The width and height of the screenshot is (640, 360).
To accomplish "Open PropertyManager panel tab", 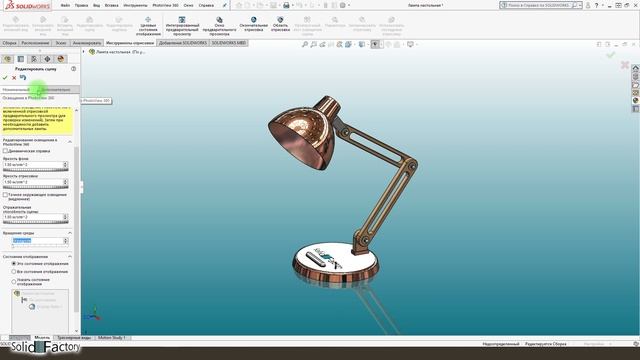I will click(21, 59).
